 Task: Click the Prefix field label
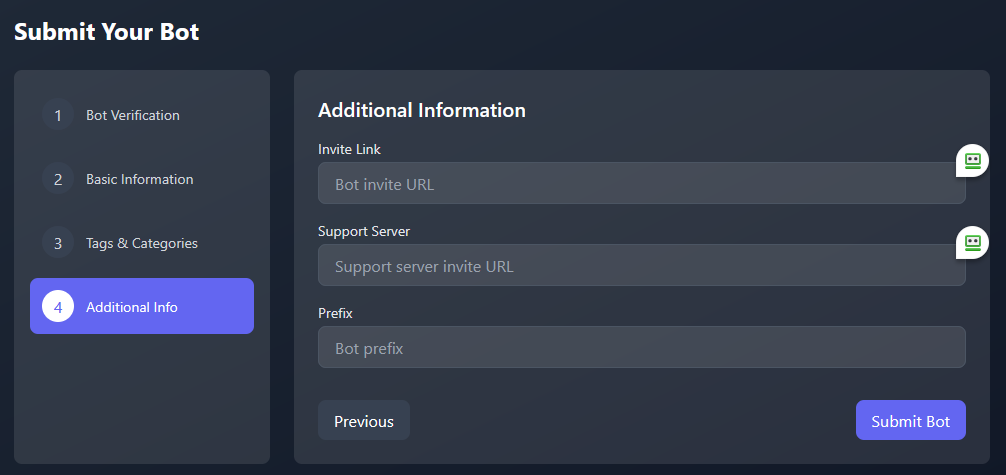336,314
